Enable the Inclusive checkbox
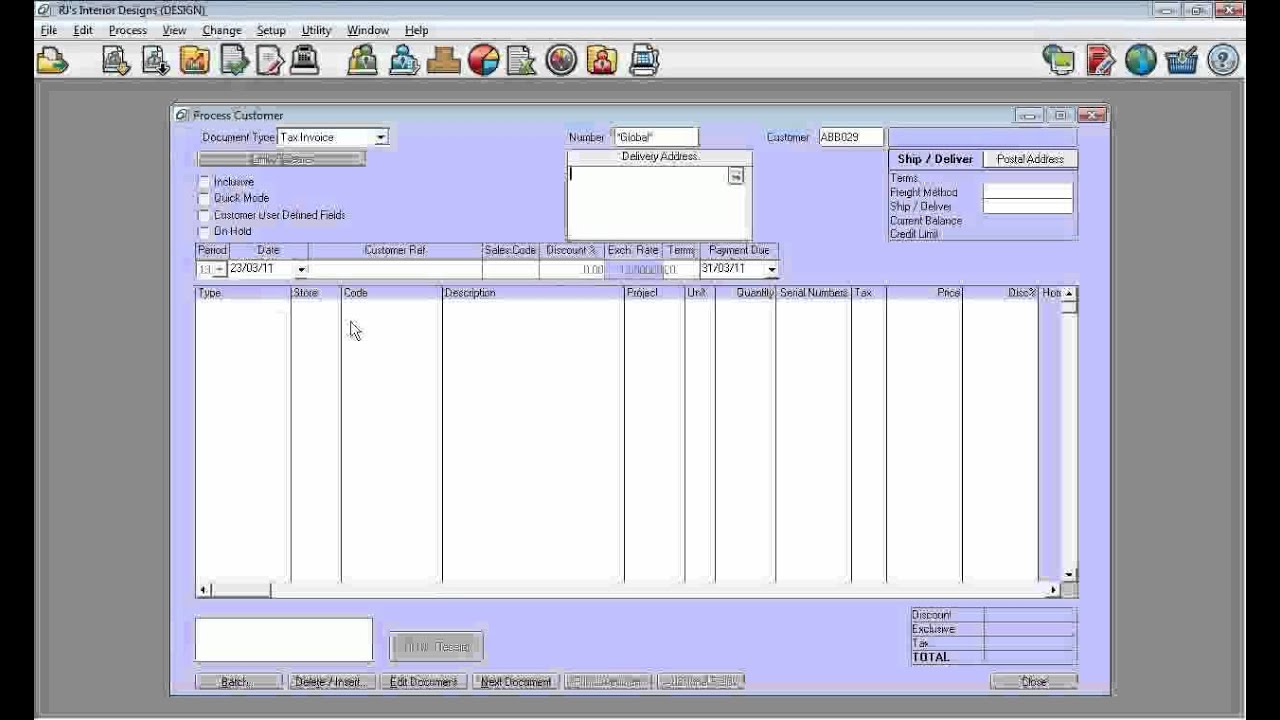 point(205,182)
